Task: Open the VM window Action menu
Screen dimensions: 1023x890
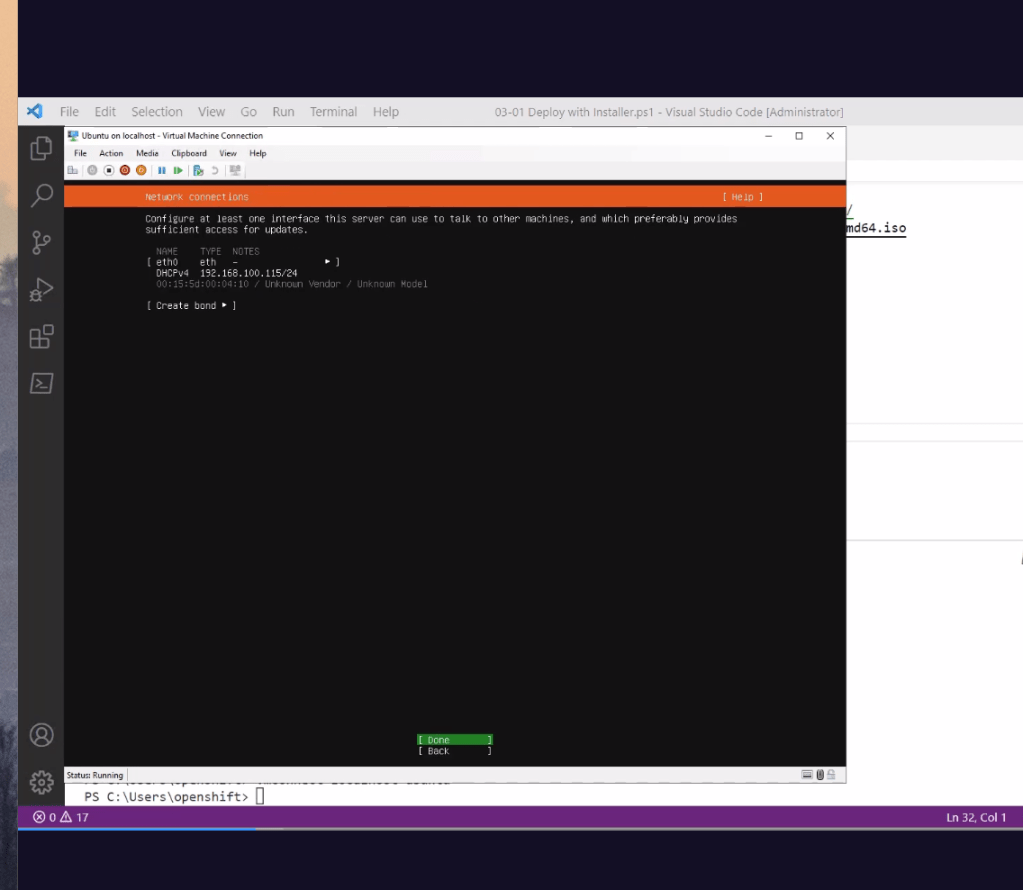Action: 111,153
